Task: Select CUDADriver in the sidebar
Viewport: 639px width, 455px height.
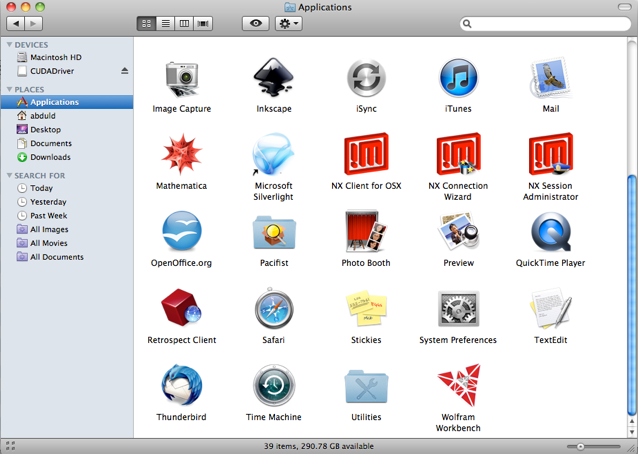Action: point(67,71)
